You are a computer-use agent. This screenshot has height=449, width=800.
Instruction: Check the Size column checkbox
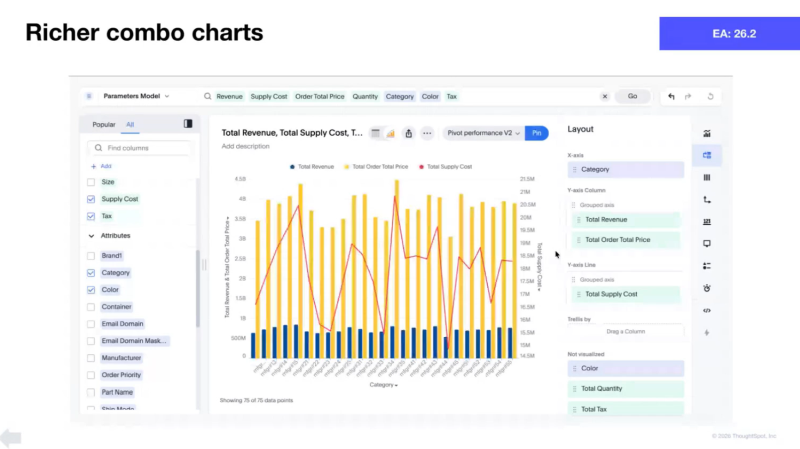[x=91, y=182]
